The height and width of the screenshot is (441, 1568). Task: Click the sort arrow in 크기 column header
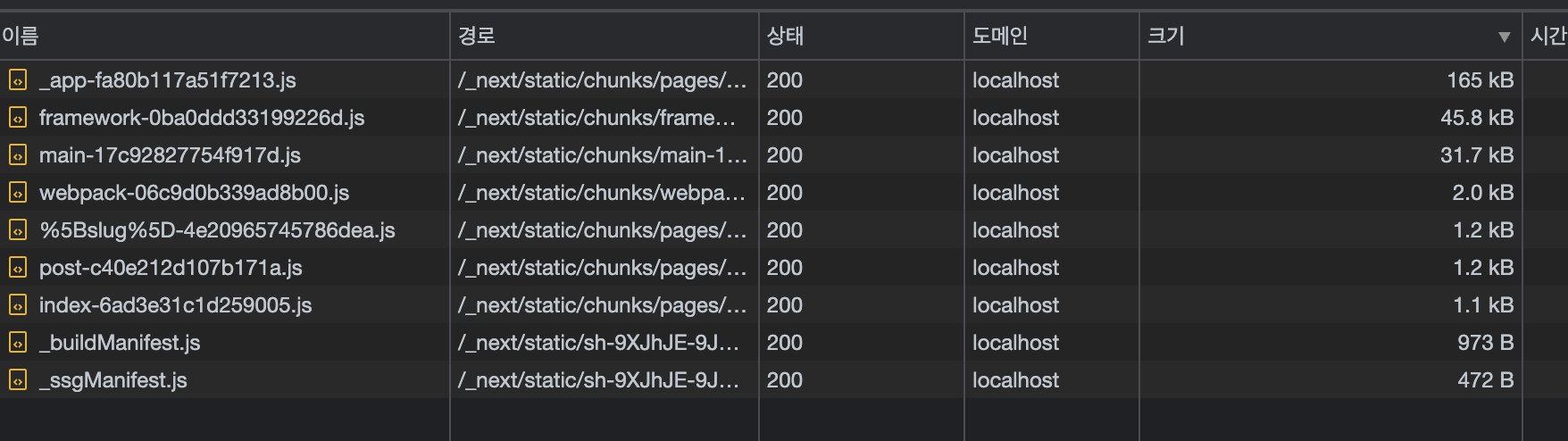pos(1505,37)
